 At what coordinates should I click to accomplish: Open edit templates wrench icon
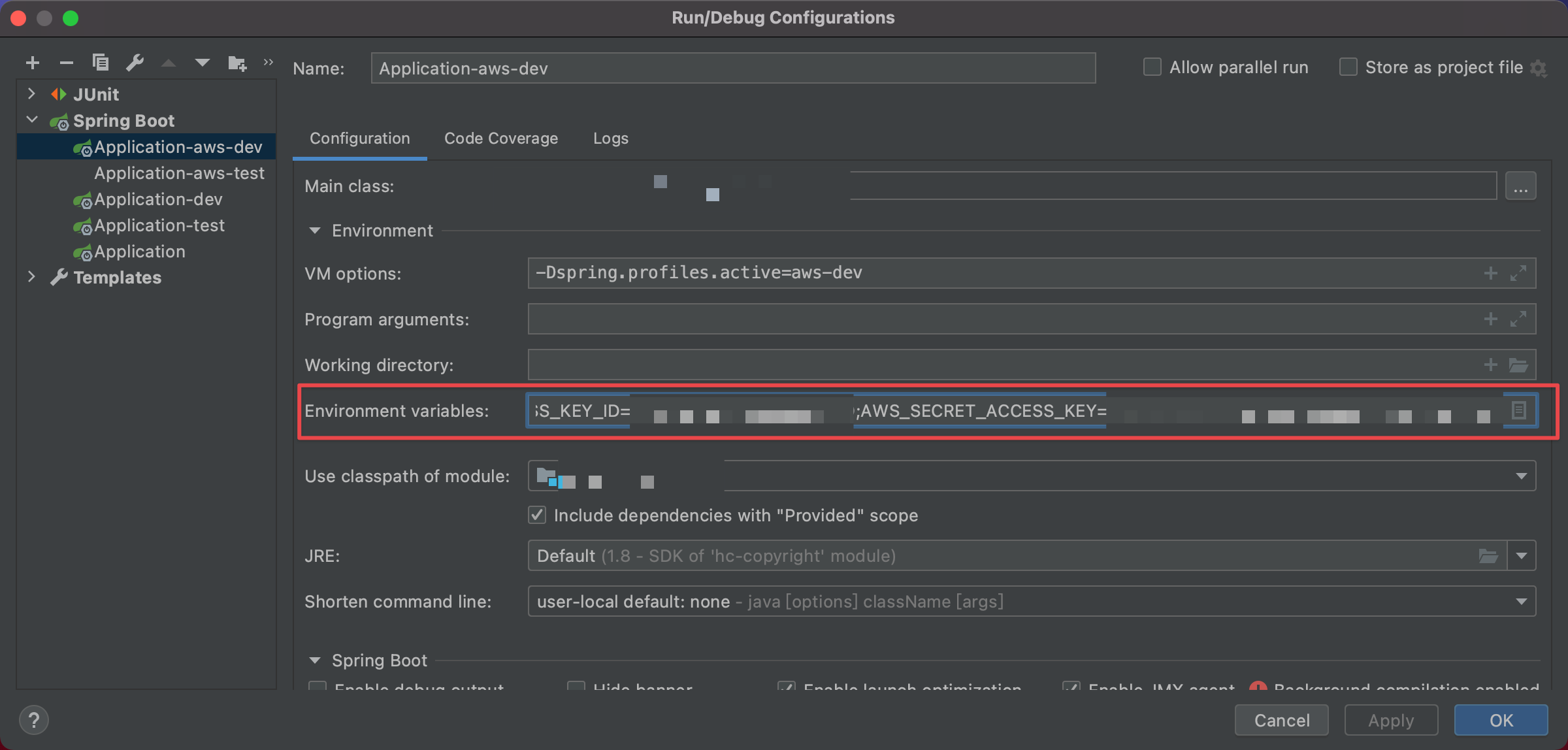[135, 63]
